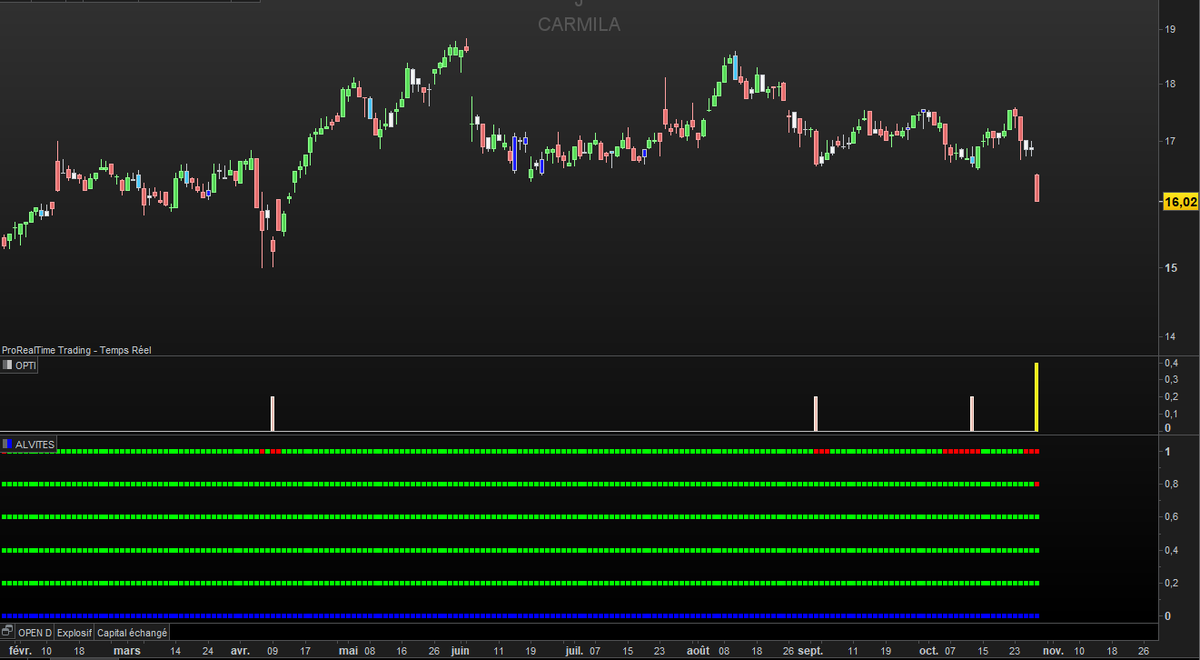Click the 'juil.' label on the time axis
The width and height of the screenshot is (1200, 660).
[574, 650]
